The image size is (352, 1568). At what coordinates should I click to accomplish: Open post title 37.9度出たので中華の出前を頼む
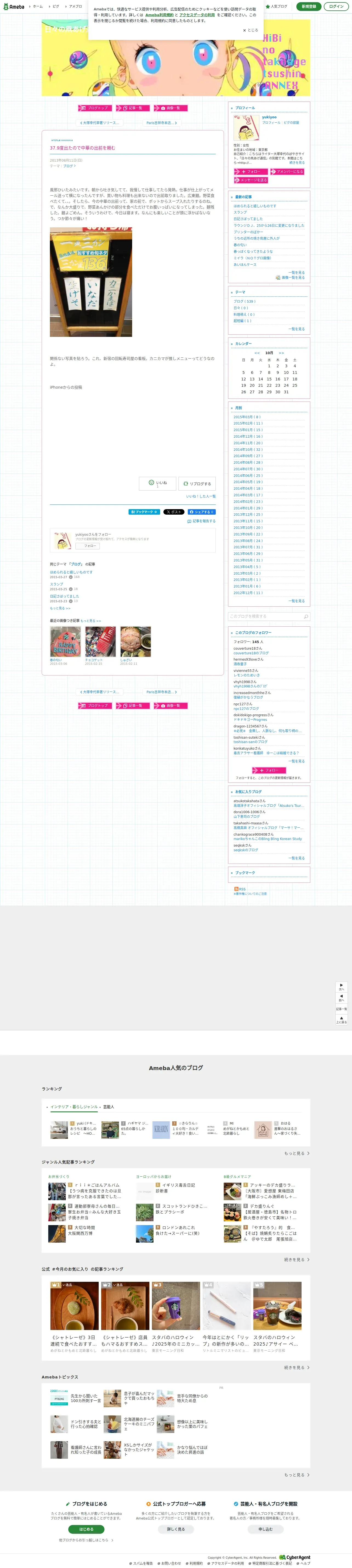tap(82, 148)
